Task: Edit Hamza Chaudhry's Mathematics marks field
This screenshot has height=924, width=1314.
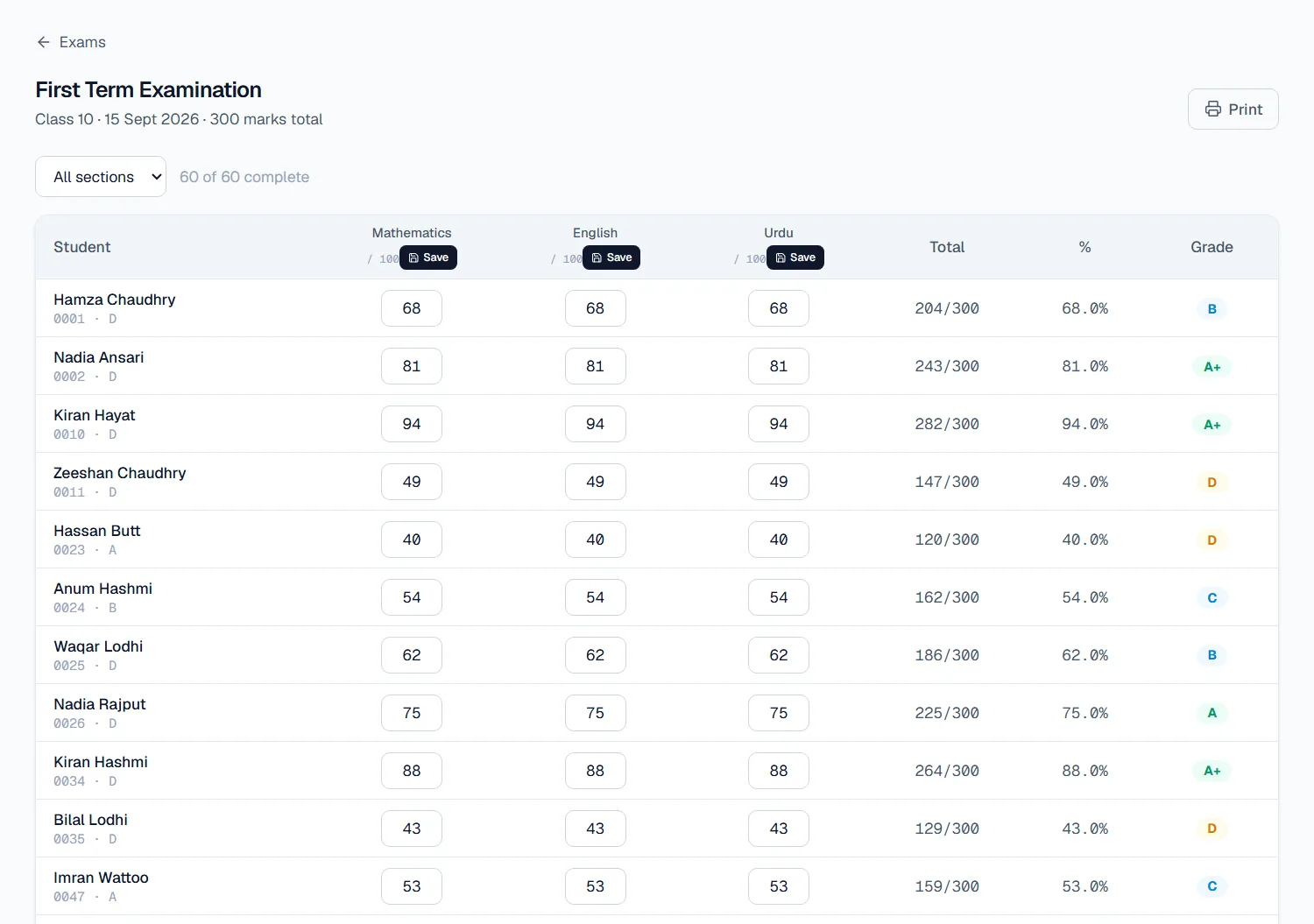Action: click(412, 308)
